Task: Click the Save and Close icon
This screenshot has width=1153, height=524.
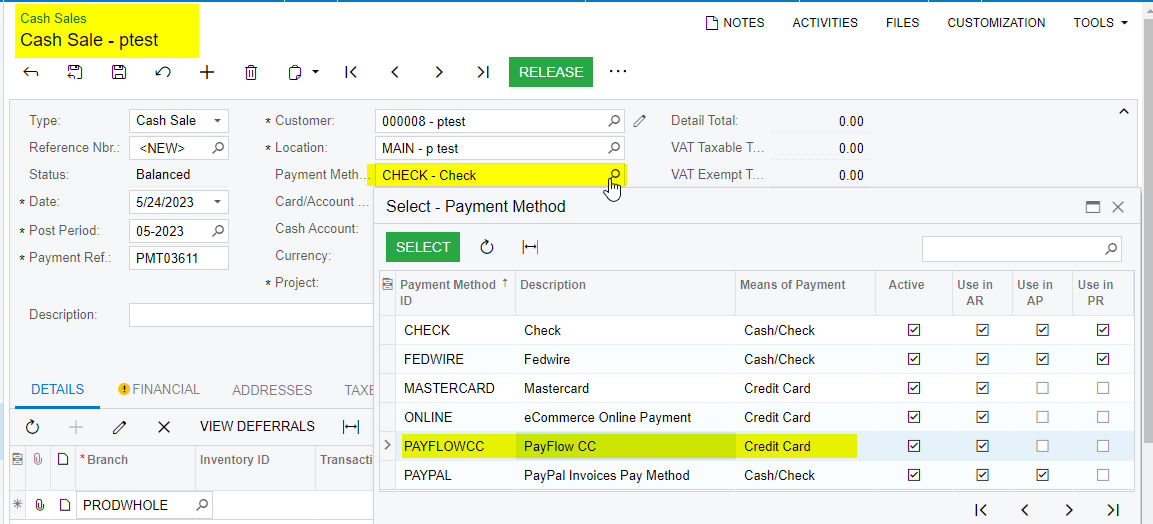Action: [74, 72]
